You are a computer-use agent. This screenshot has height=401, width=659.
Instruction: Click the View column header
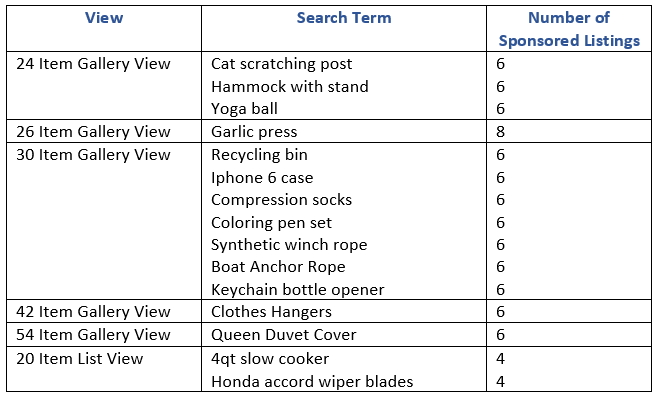(x=104, y=18)
